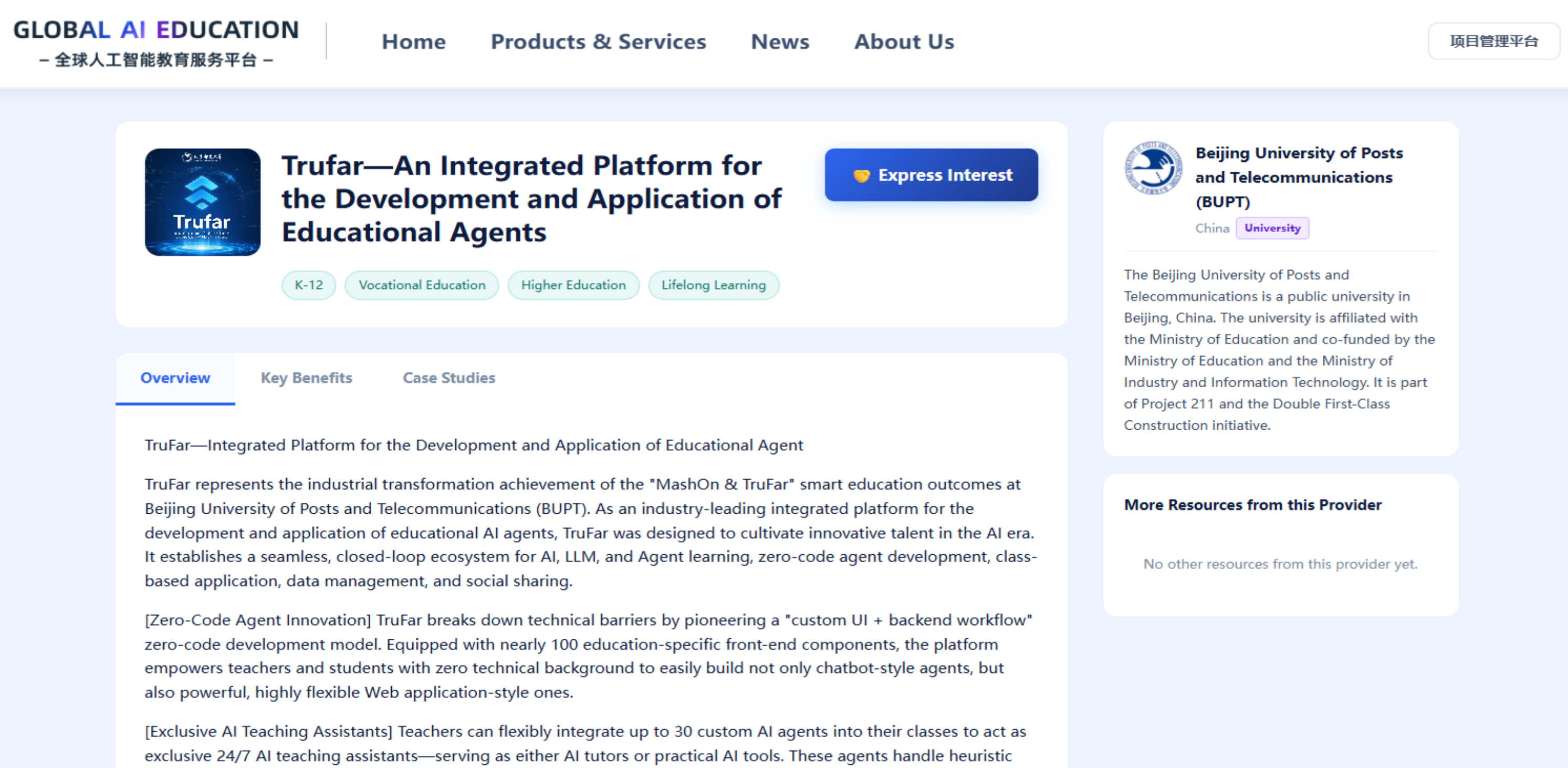Select the Vocational Education tag
Screen dimensions: 1568x768
(422, 285)
